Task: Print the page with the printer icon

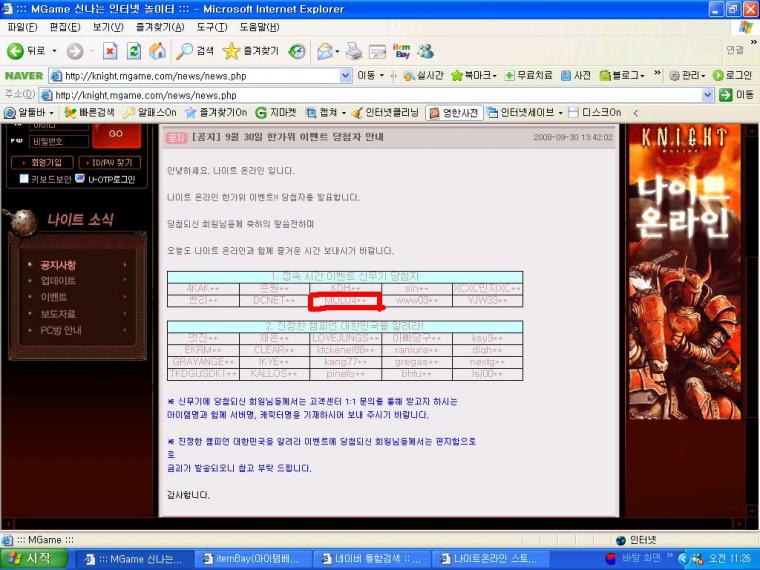Action: click(354, 51)
